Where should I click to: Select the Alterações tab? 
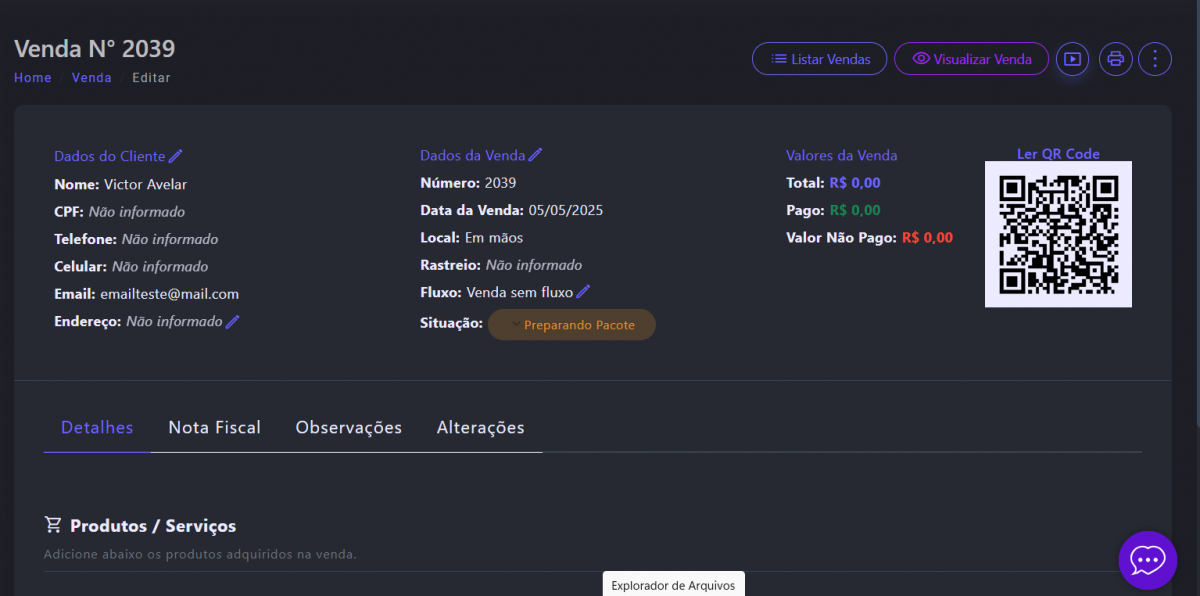click(480, 428)
